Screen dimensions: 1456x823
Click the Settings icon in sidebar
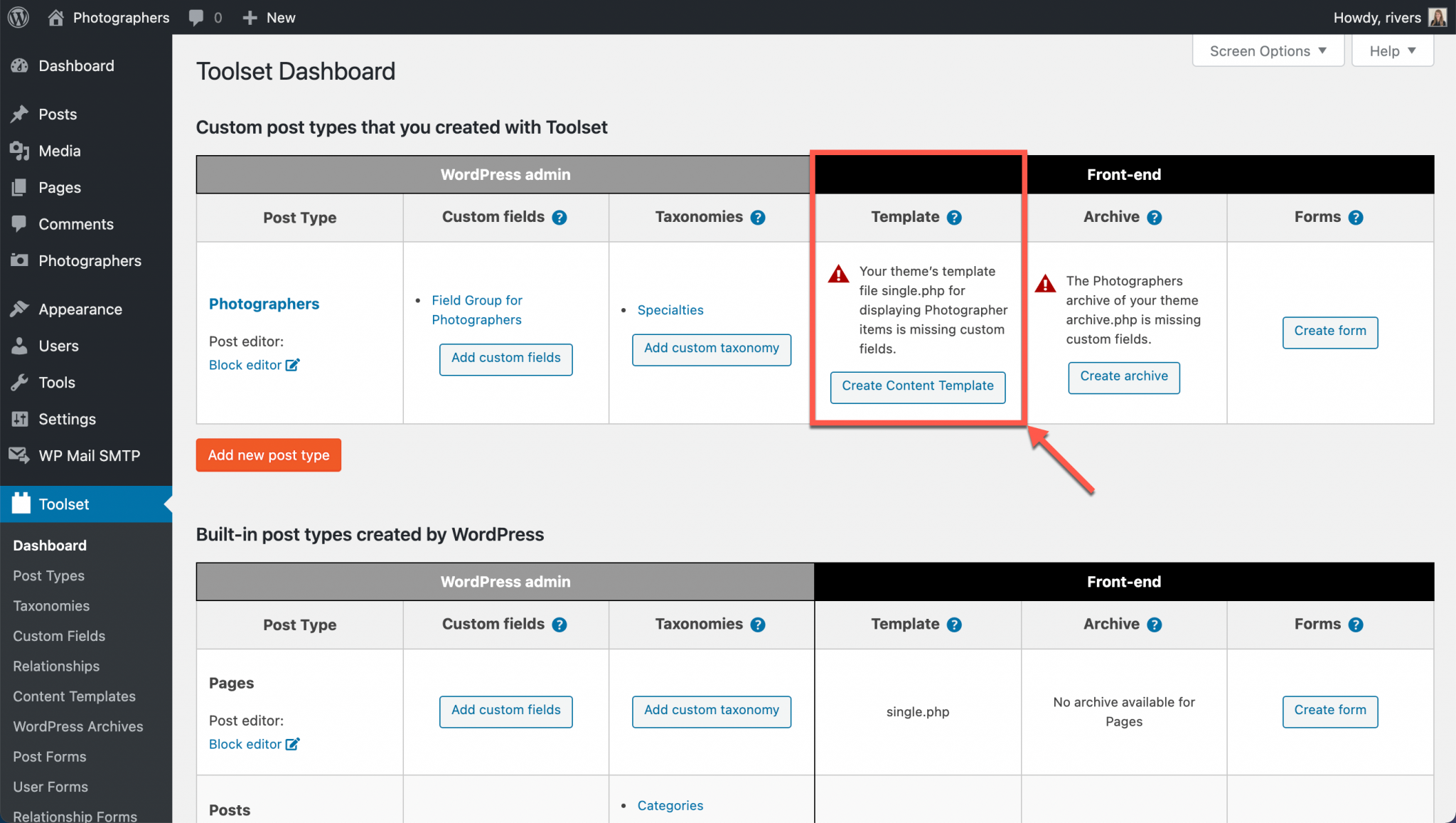(20, 419)
